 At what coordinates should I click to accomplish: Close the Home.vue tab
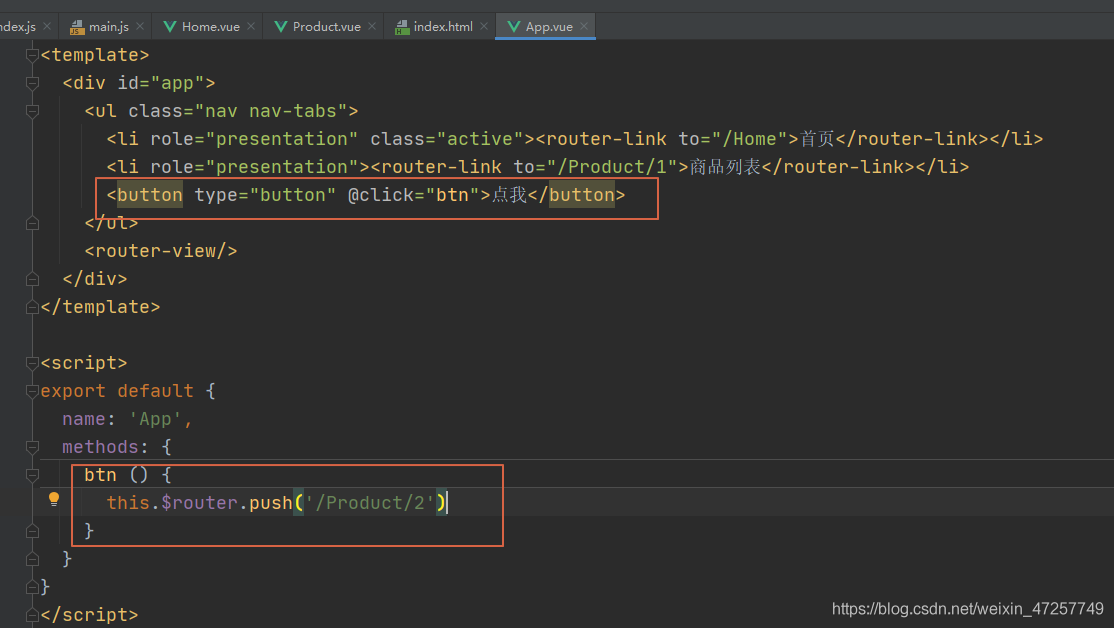point(251,26)
